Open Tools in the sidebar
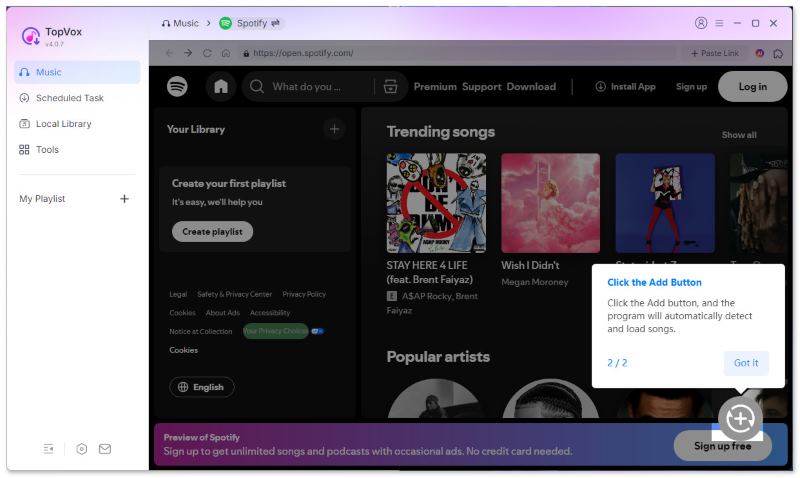 [x=78, y=150]
